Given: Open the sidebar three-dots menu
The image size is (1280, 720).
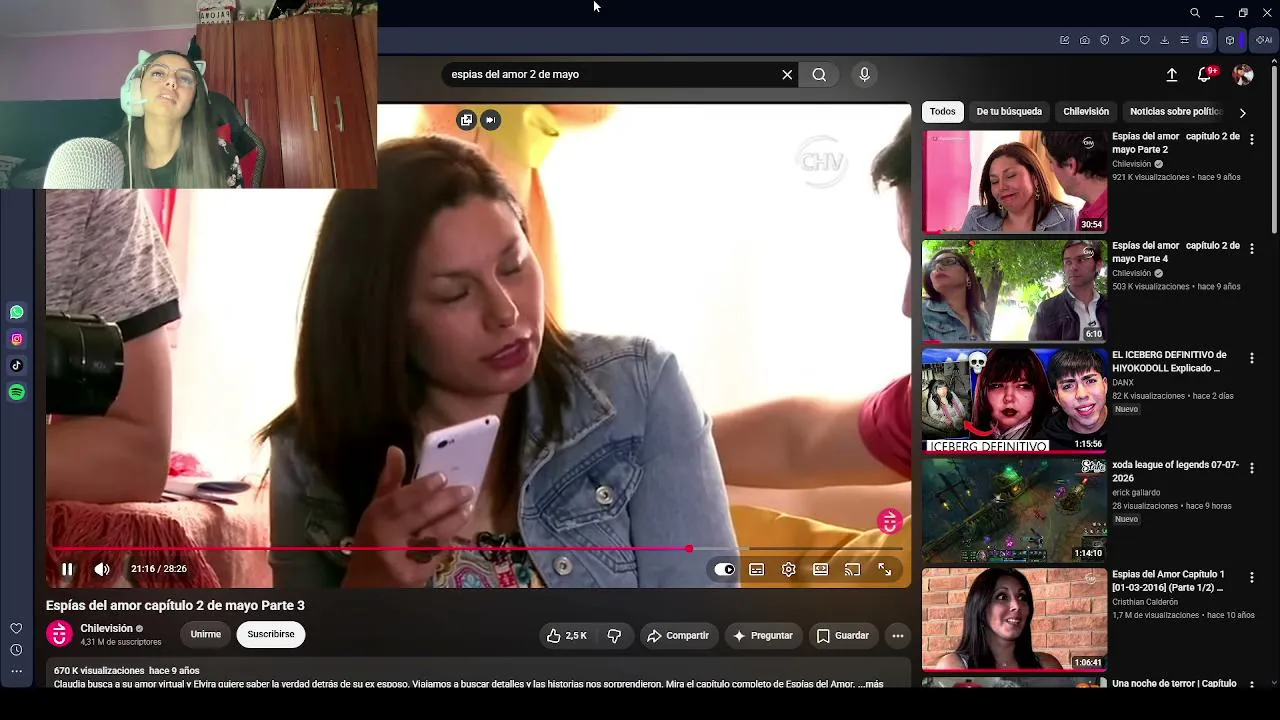Looking at the screenshot, I should point(16,671).
